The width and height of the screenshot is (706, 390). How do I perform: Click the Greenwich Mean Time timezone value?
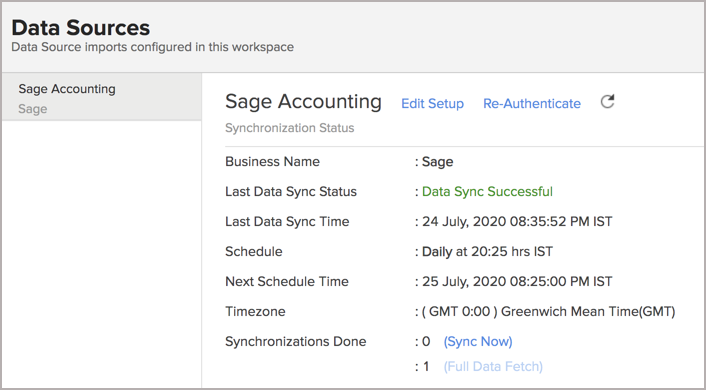(548, 312)
